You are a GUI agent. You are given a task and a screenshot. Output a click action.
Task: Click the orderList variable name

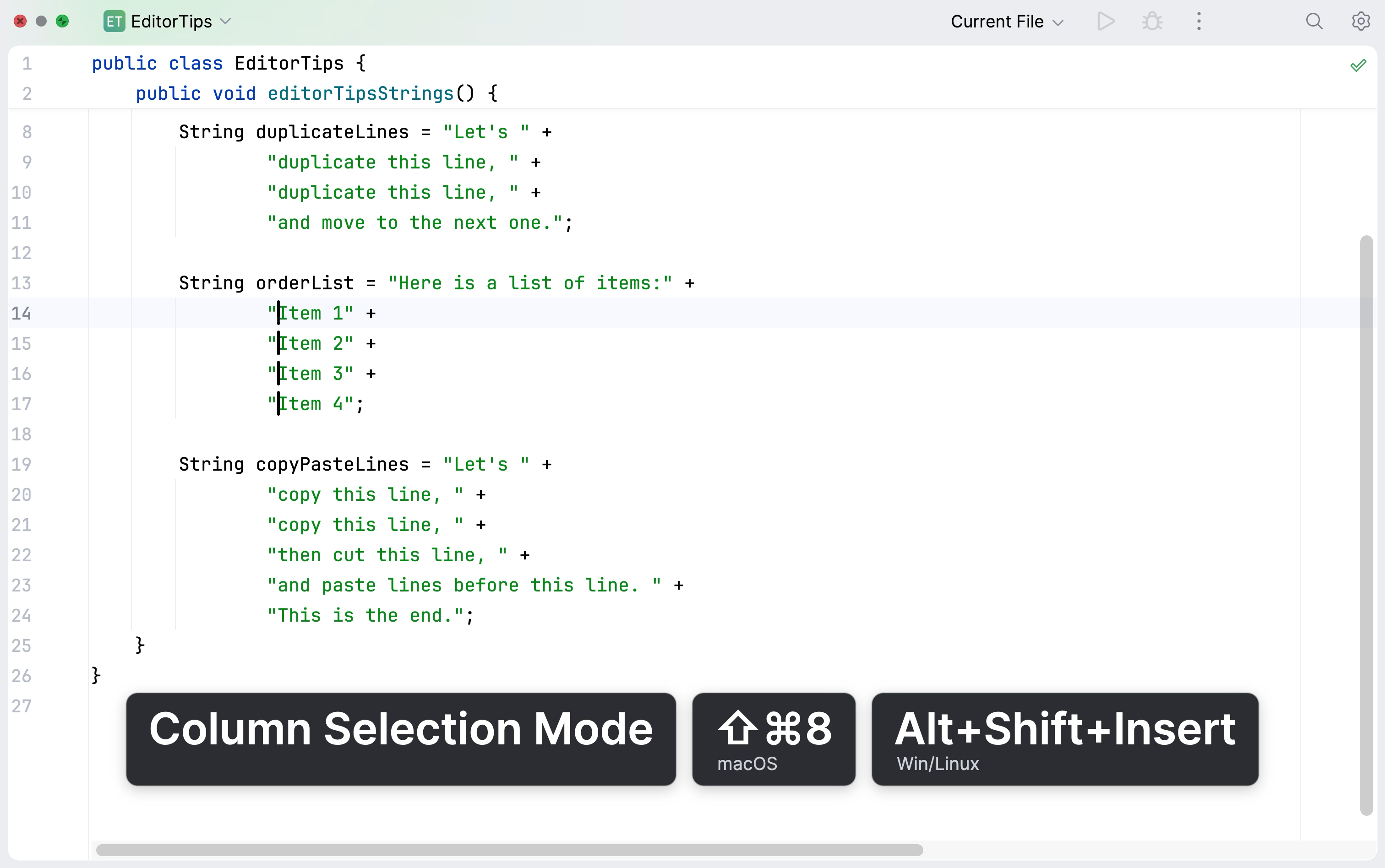[305, 283]
